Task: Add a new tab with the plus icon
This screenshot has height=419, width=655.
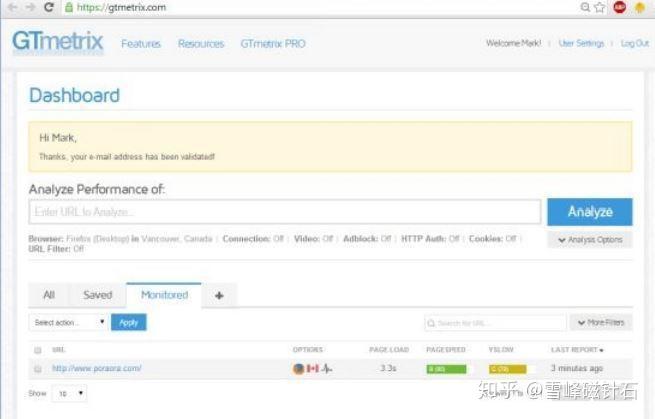Action: click(x=219, y=295)
